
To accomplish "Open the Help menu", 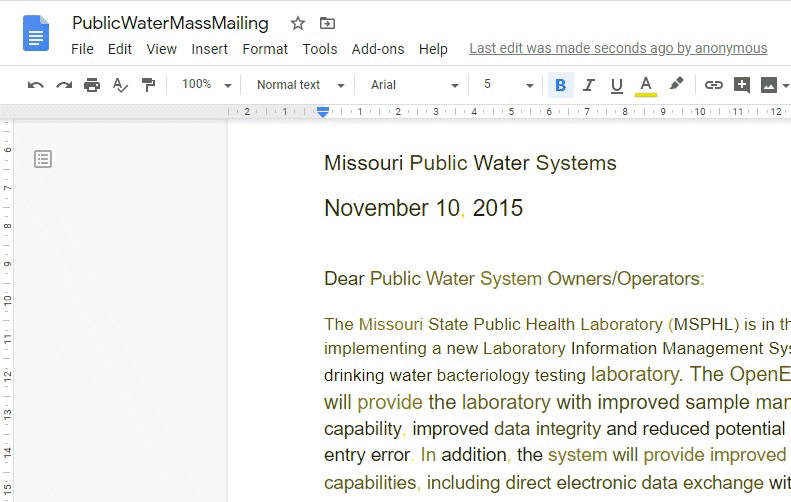I will tap(433, 49).
